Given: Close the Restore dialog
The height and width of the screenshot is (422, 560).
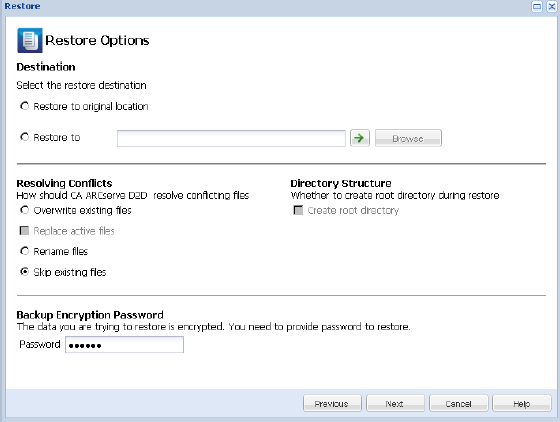Looking at the screenshot, I should coord(552,6).
